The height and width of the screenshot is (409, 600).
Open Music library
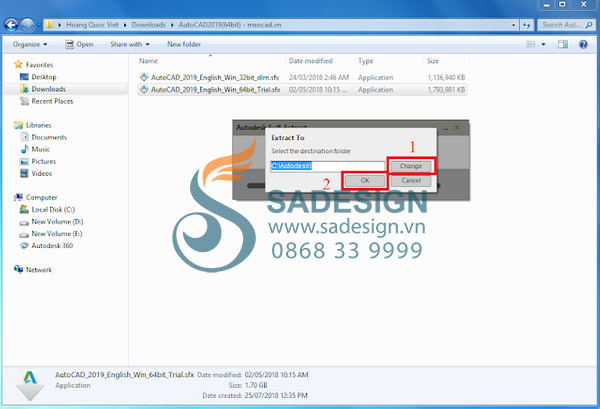(41, 149)
